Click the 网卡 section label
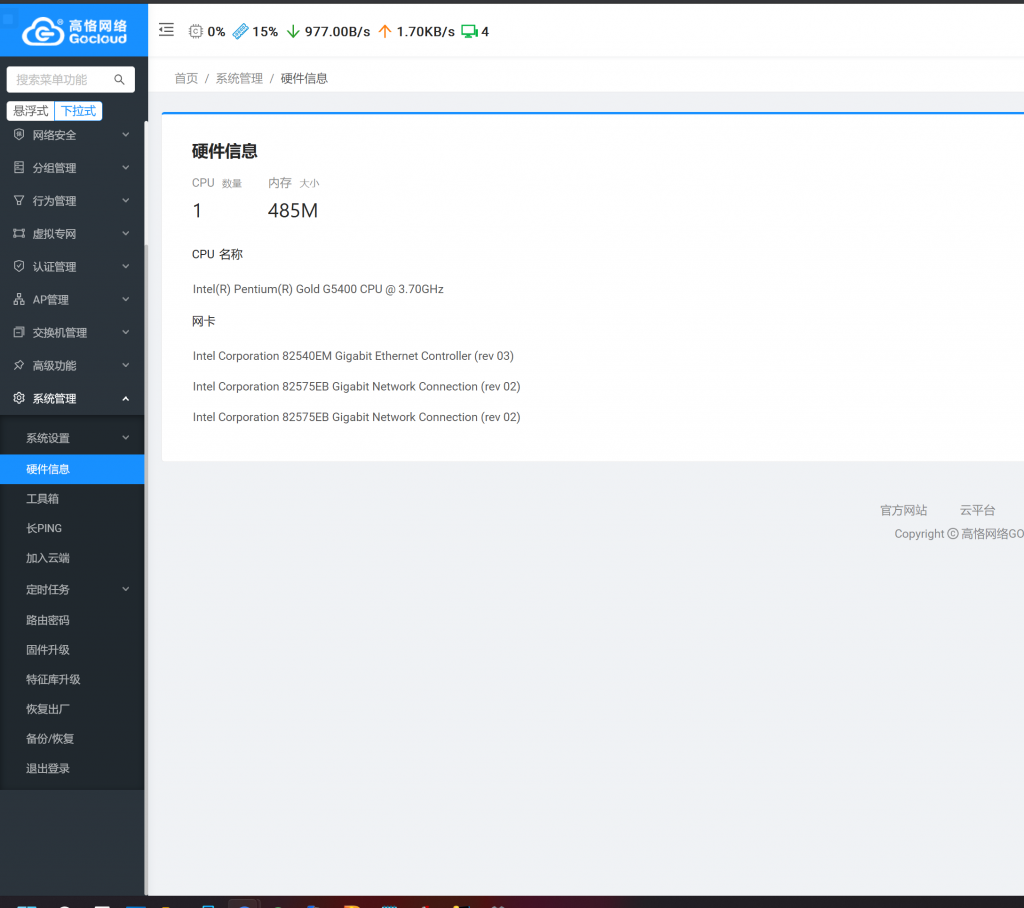This screenshot has height=908, width=1024. tap(204, 321)
